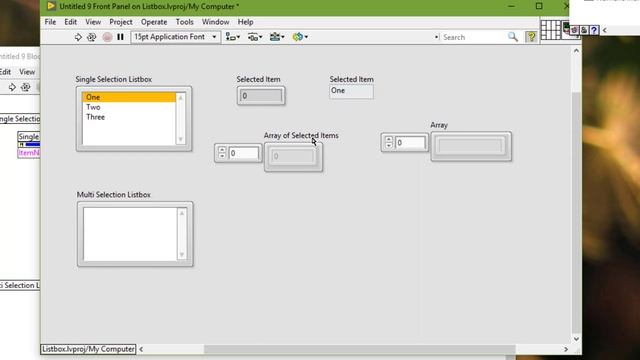Click the Array of Selected Items index field
This screenshot has width=640, height=360.
243,153
